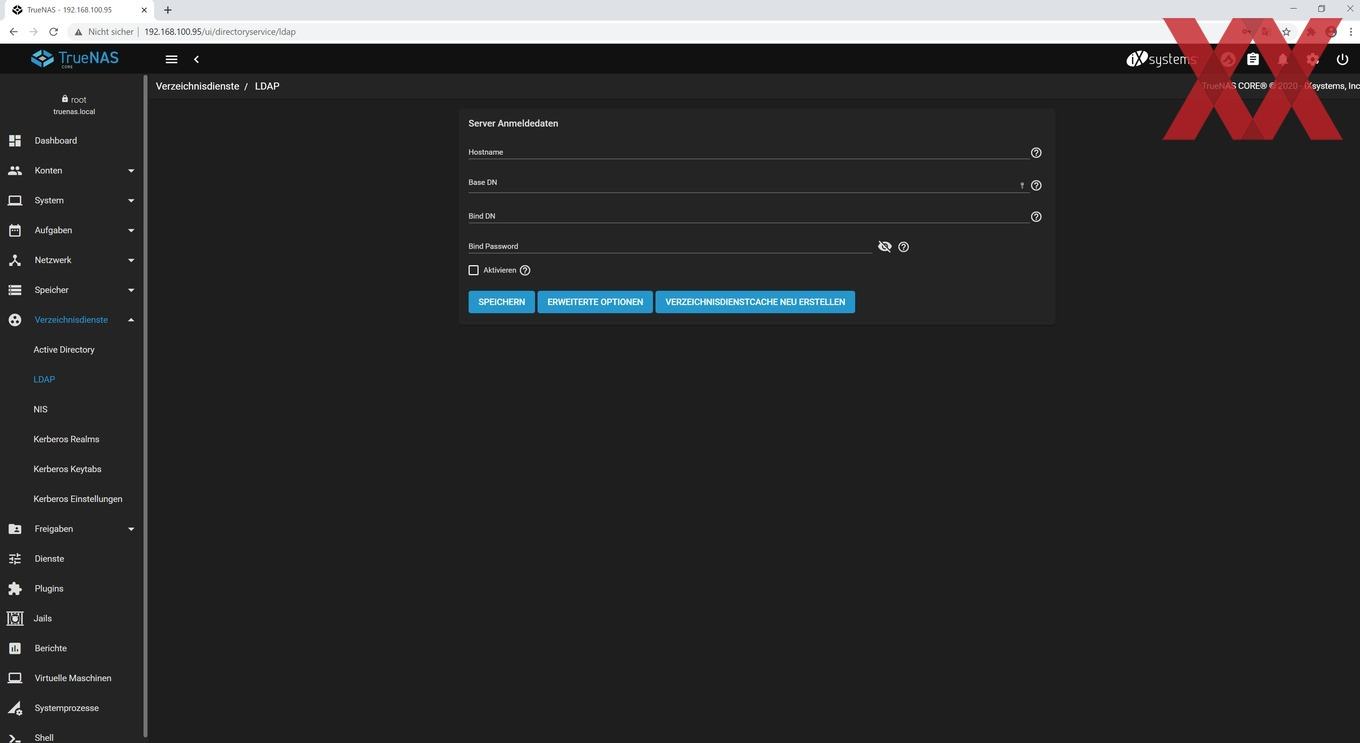The height and width of the screenshot is (743, 1360).
Task: Go back with the browser back arrow
Action: point(13,32)
